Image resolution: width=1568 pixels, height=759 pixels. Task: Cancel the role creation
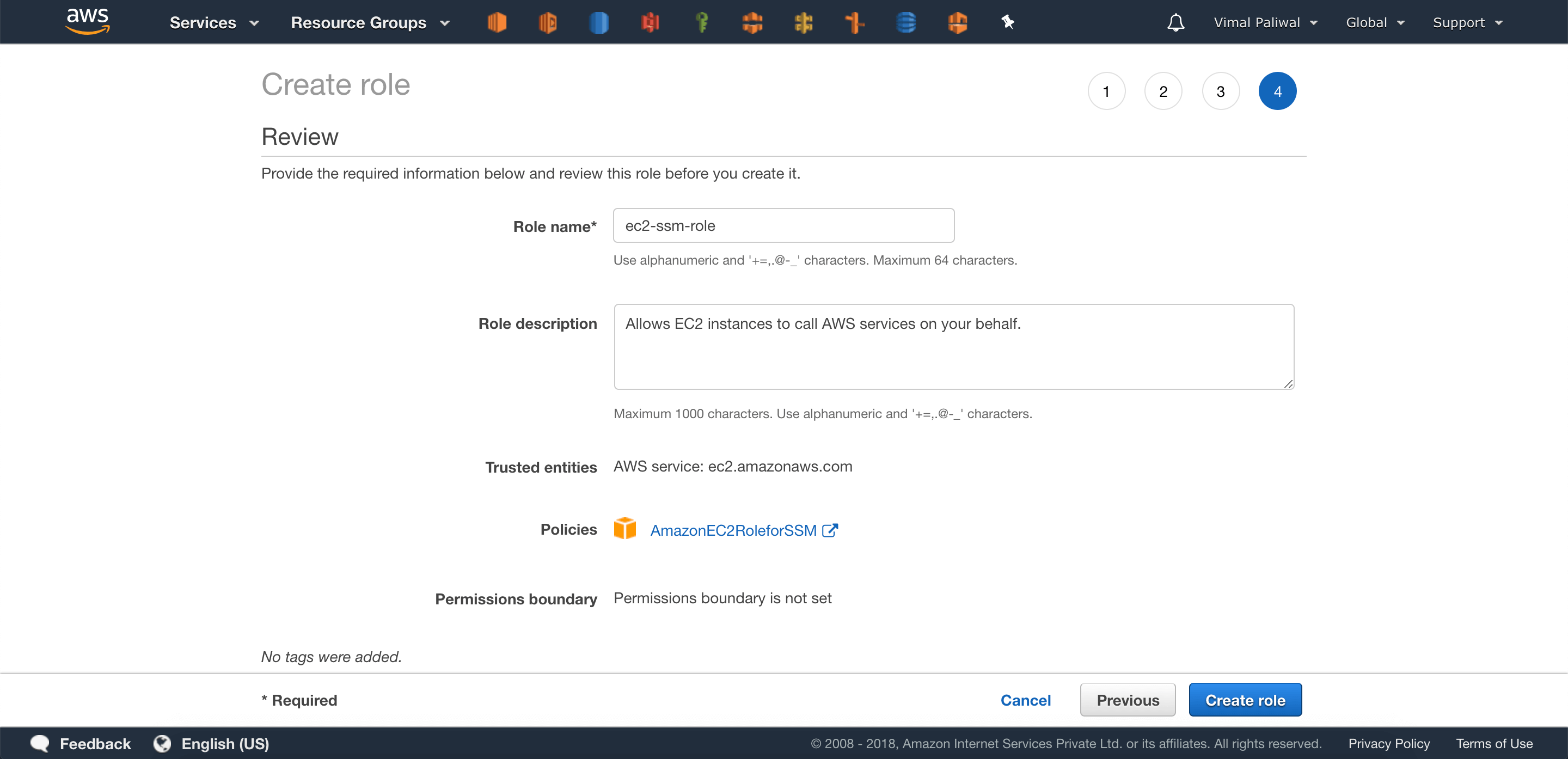point(1026,700)
